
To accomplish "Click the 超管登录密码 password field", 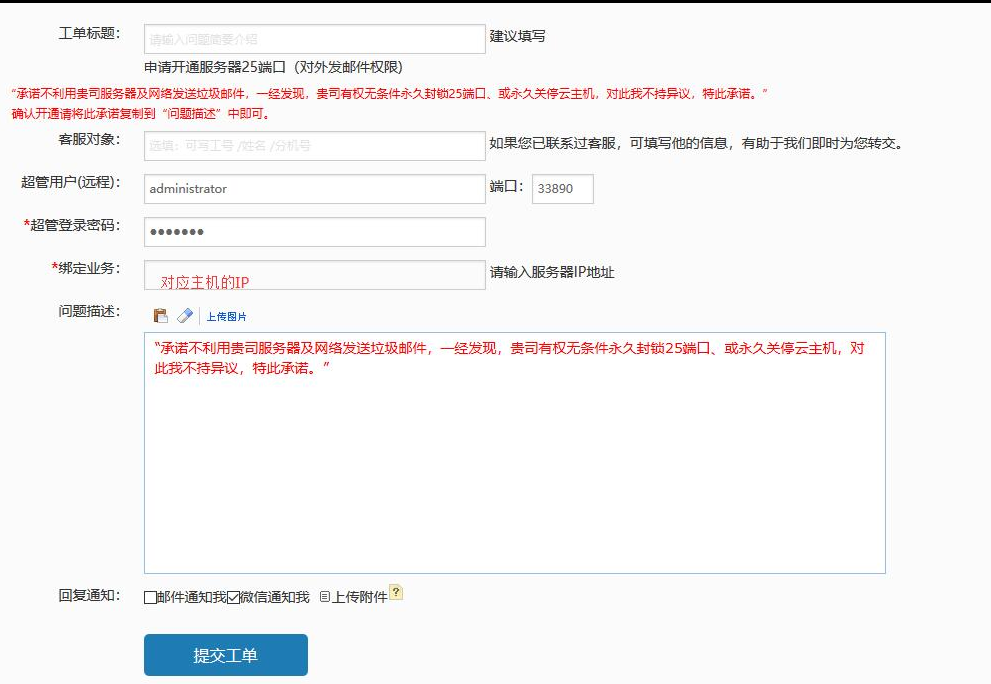I will pyautogui.click(x=312, y=231).
